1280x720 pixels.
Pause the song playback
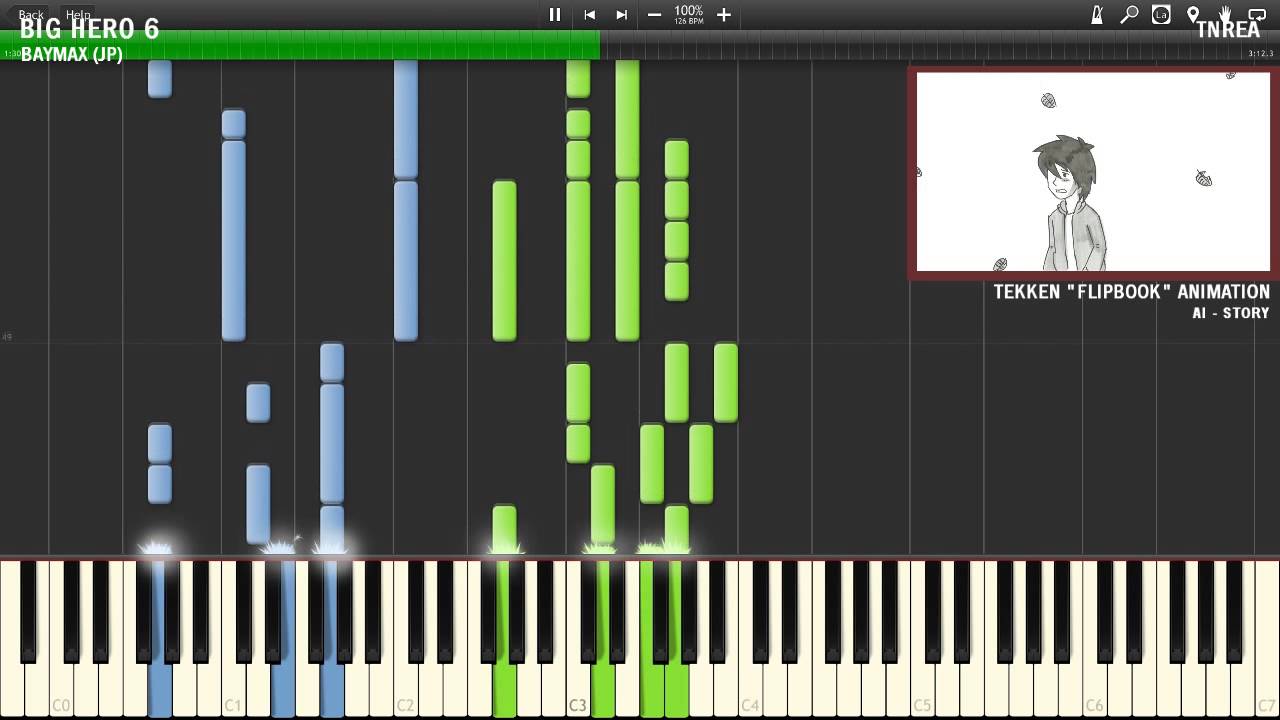point(555,14)
